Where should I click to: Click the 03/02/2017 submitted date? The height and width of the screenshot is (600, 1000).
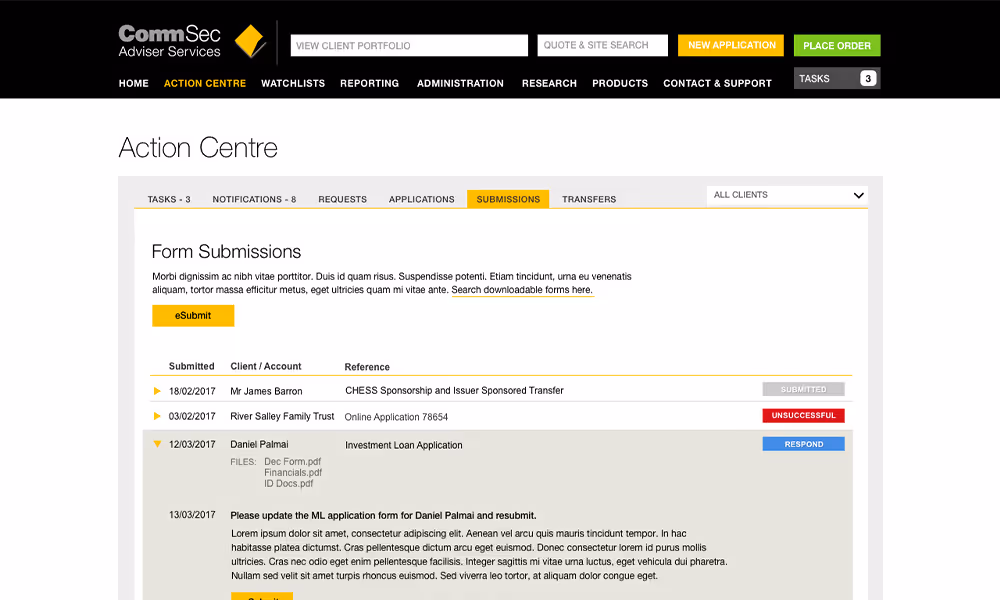(192, 416)
